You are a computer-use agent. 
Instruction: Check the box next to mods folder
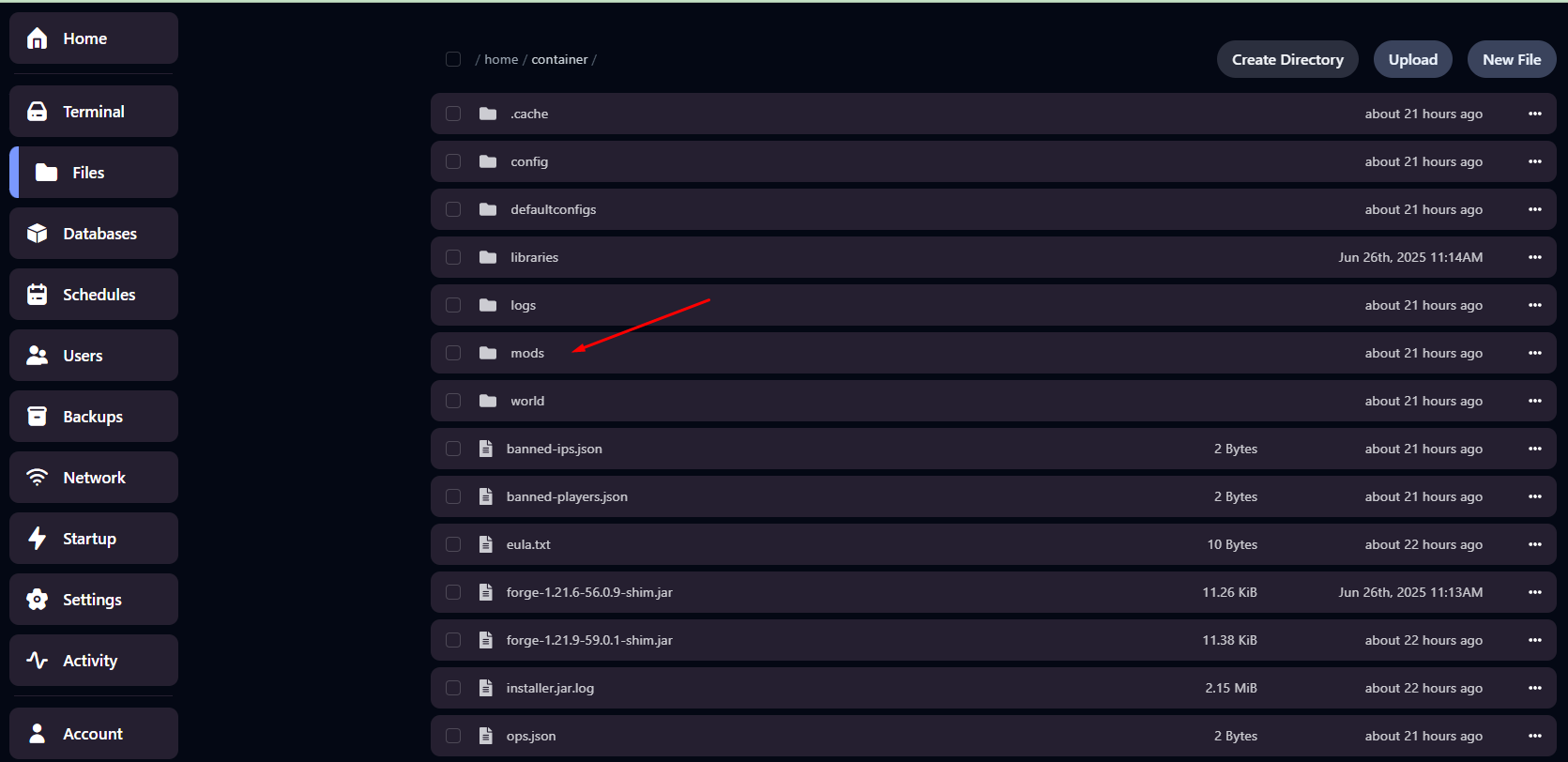coord(453,353)
